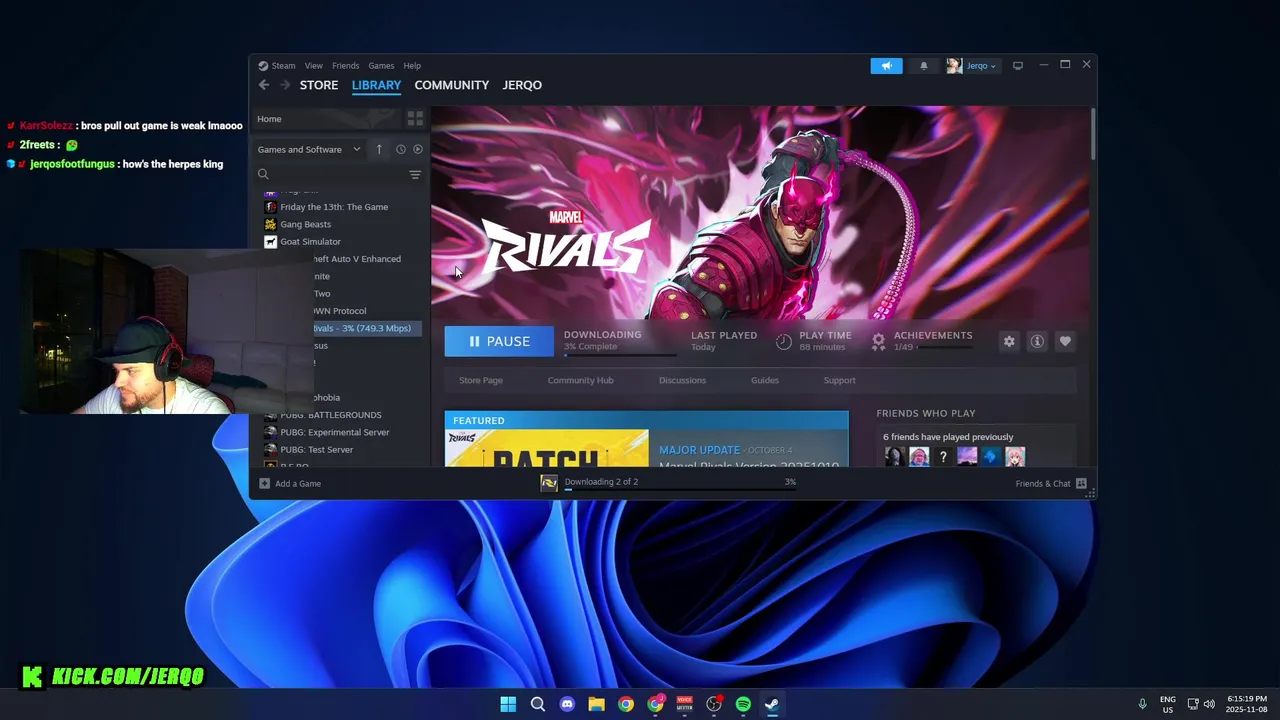Open the Store Page link
The width and height of the screenshot is (1280, 720).
pyautogui.click(x=481, y=380)
